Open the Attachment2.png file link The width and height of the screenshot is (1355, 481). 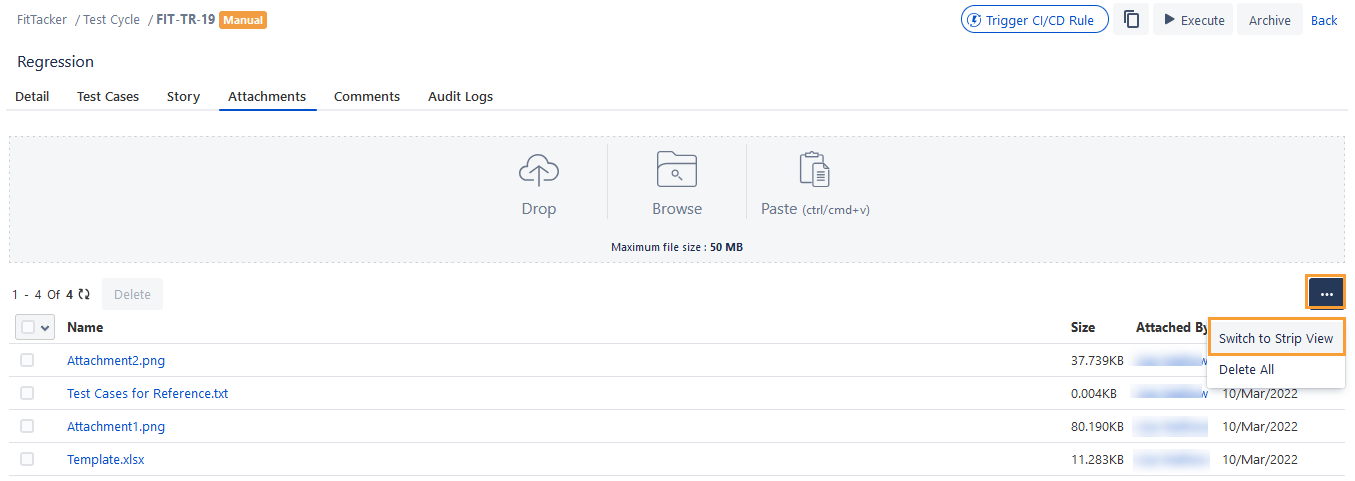tap(116, 360)
